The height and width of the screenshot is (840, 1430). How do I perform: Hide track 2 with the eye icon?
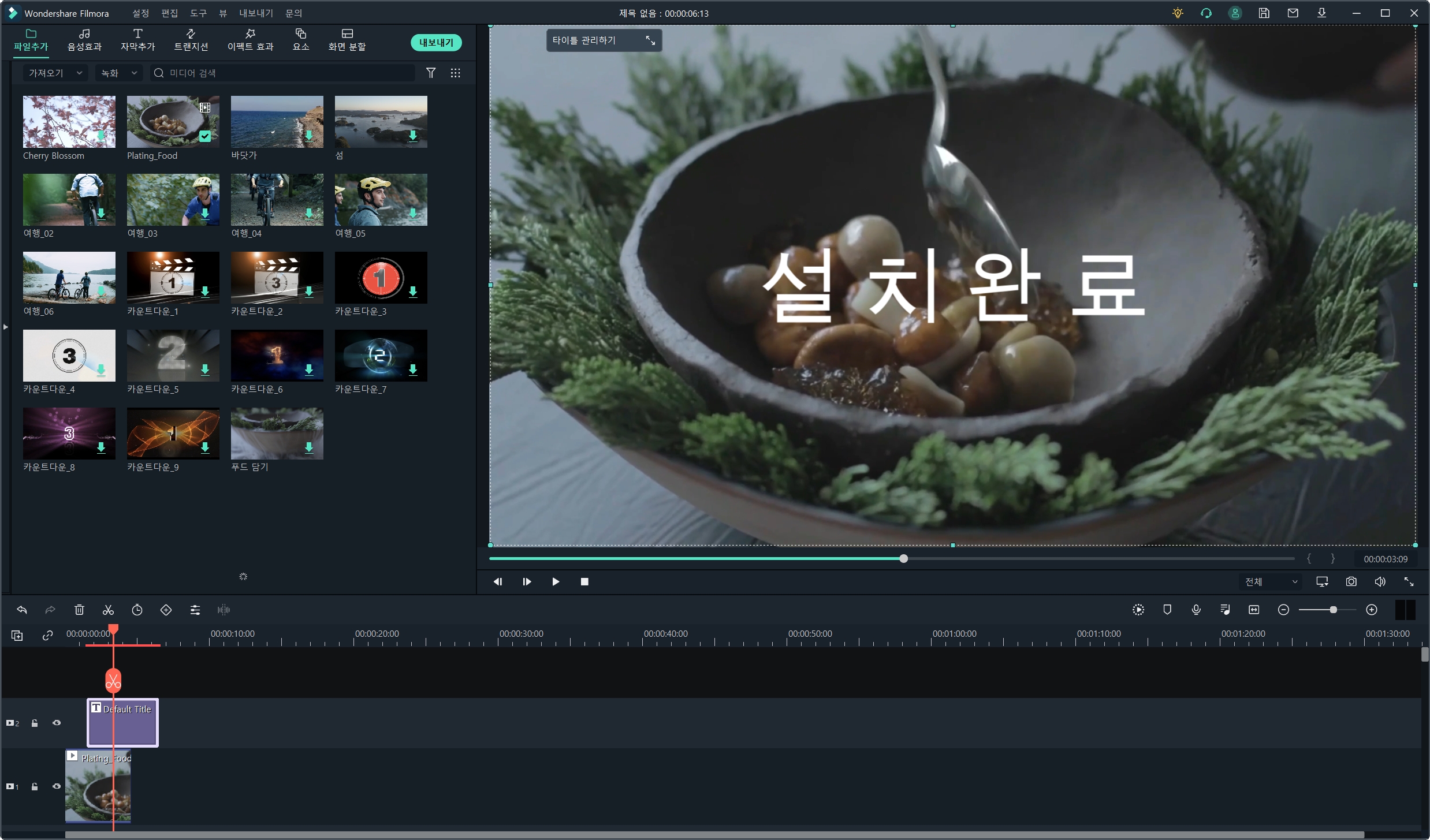tap(57, 723)
